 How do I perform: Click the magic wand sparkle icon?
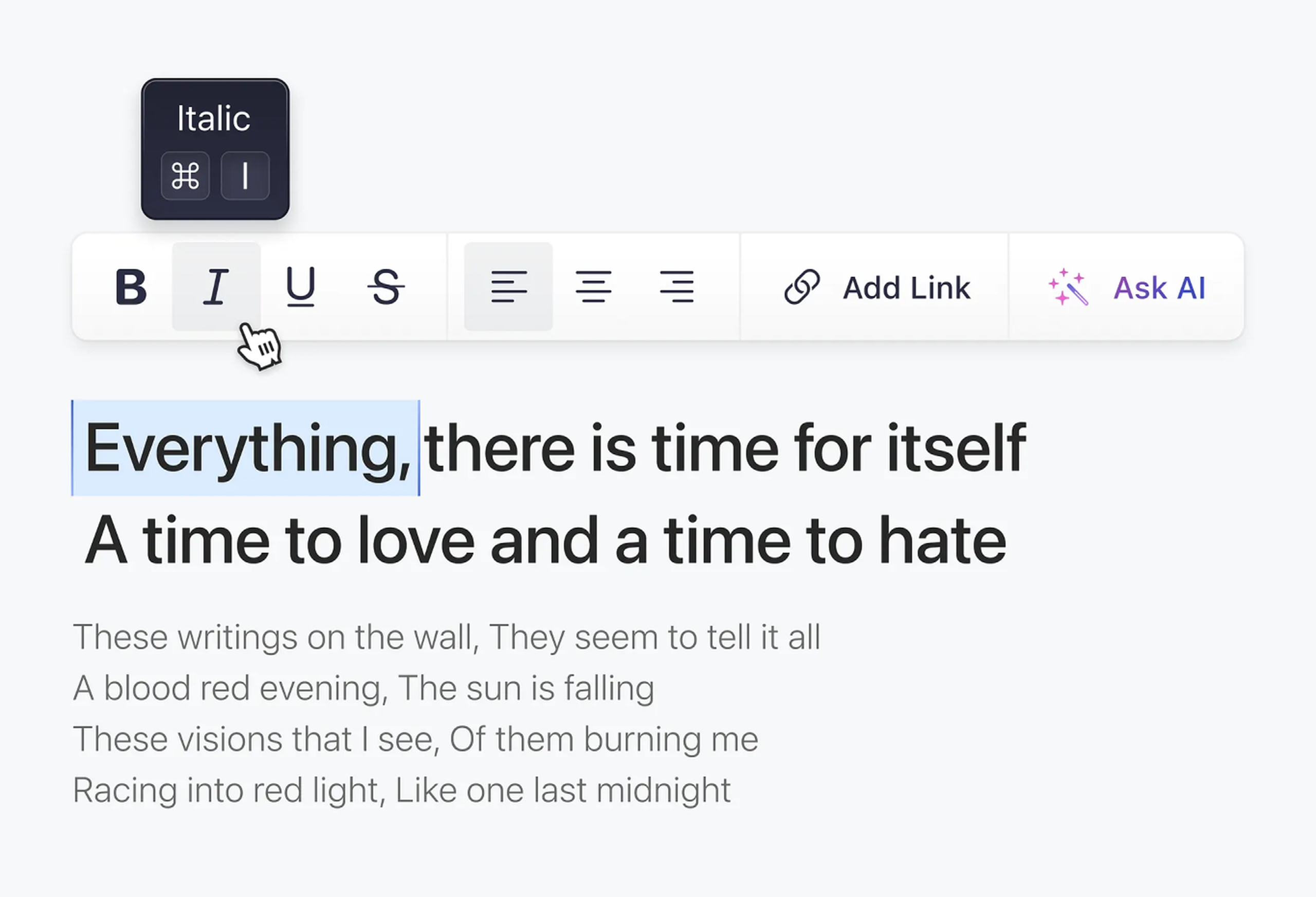coord(1068,286)
